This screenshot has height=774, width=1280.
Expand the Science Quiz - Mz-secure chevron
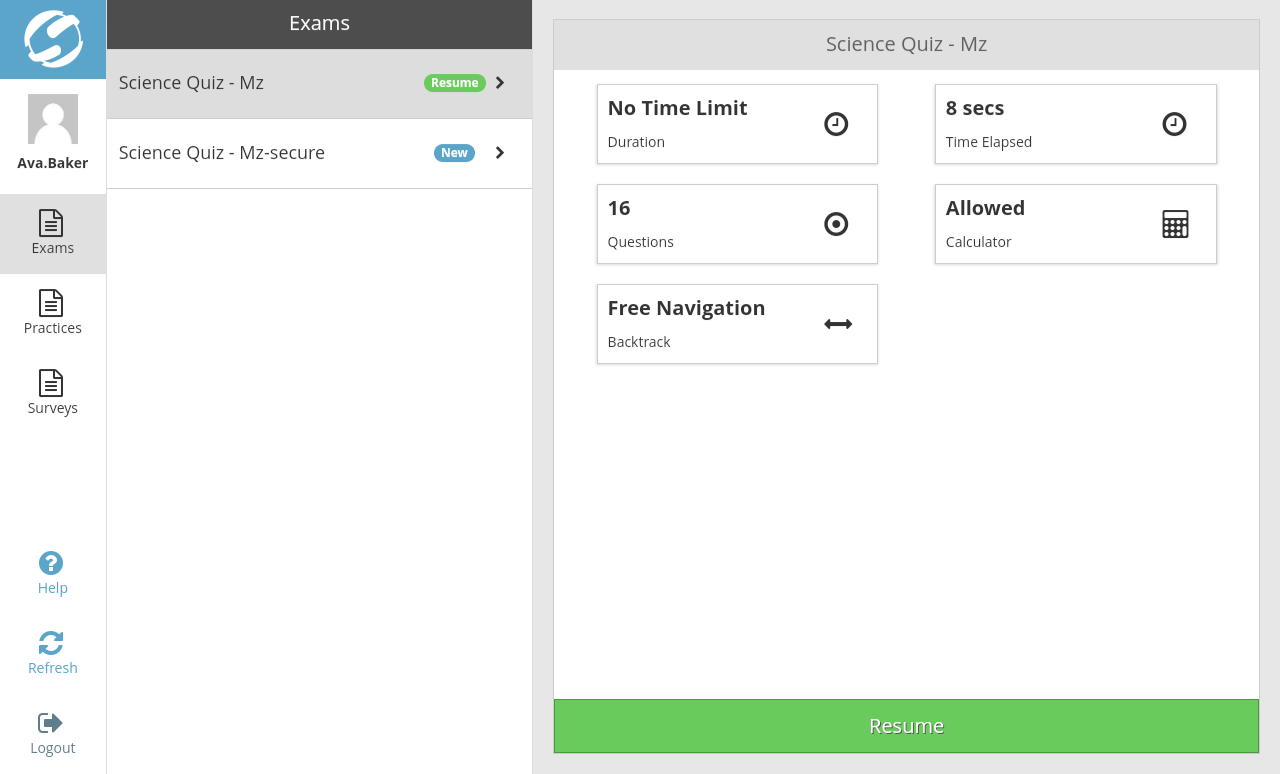(x=500, y=153)
